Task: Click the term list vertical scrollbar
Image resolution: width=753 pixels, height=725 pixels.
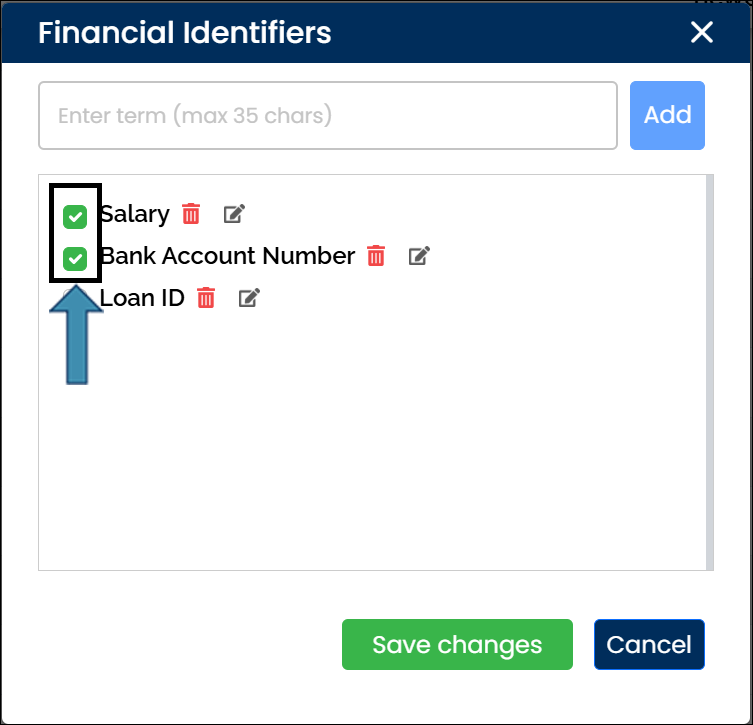Action: tap(709, 372)
